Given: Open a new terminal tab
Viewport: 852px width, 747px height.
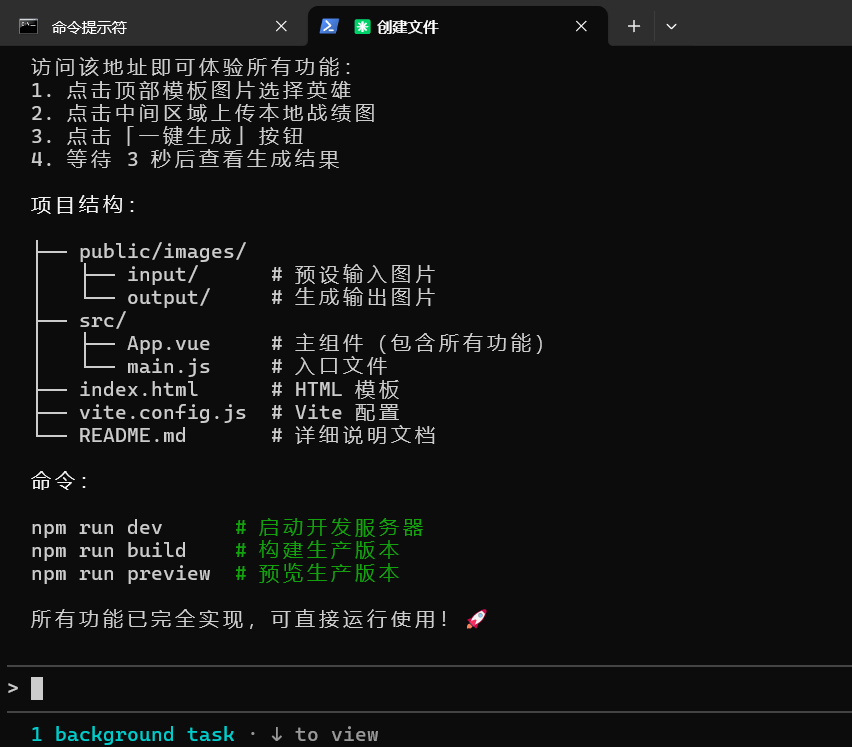Looking at the screenshot, I should pos(634,26).
